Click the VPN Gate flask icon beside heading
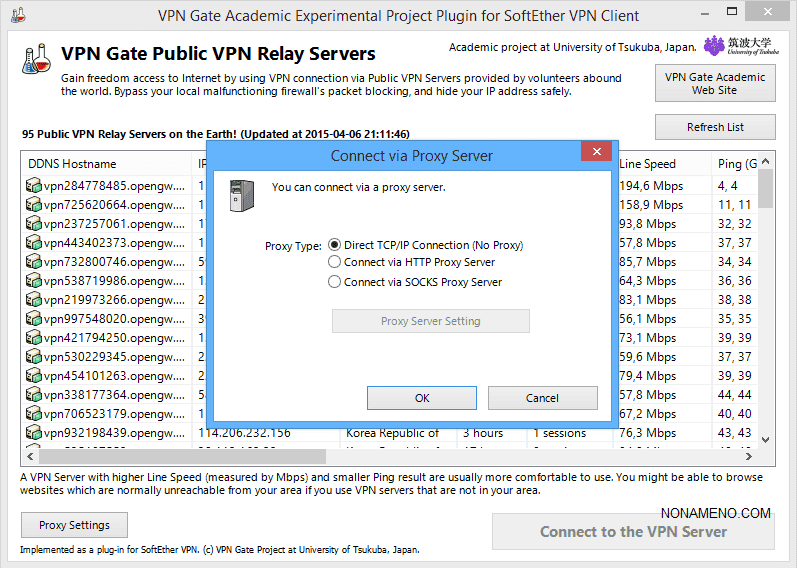This screenshot has height=568, width=797. [x=37, y=58]
